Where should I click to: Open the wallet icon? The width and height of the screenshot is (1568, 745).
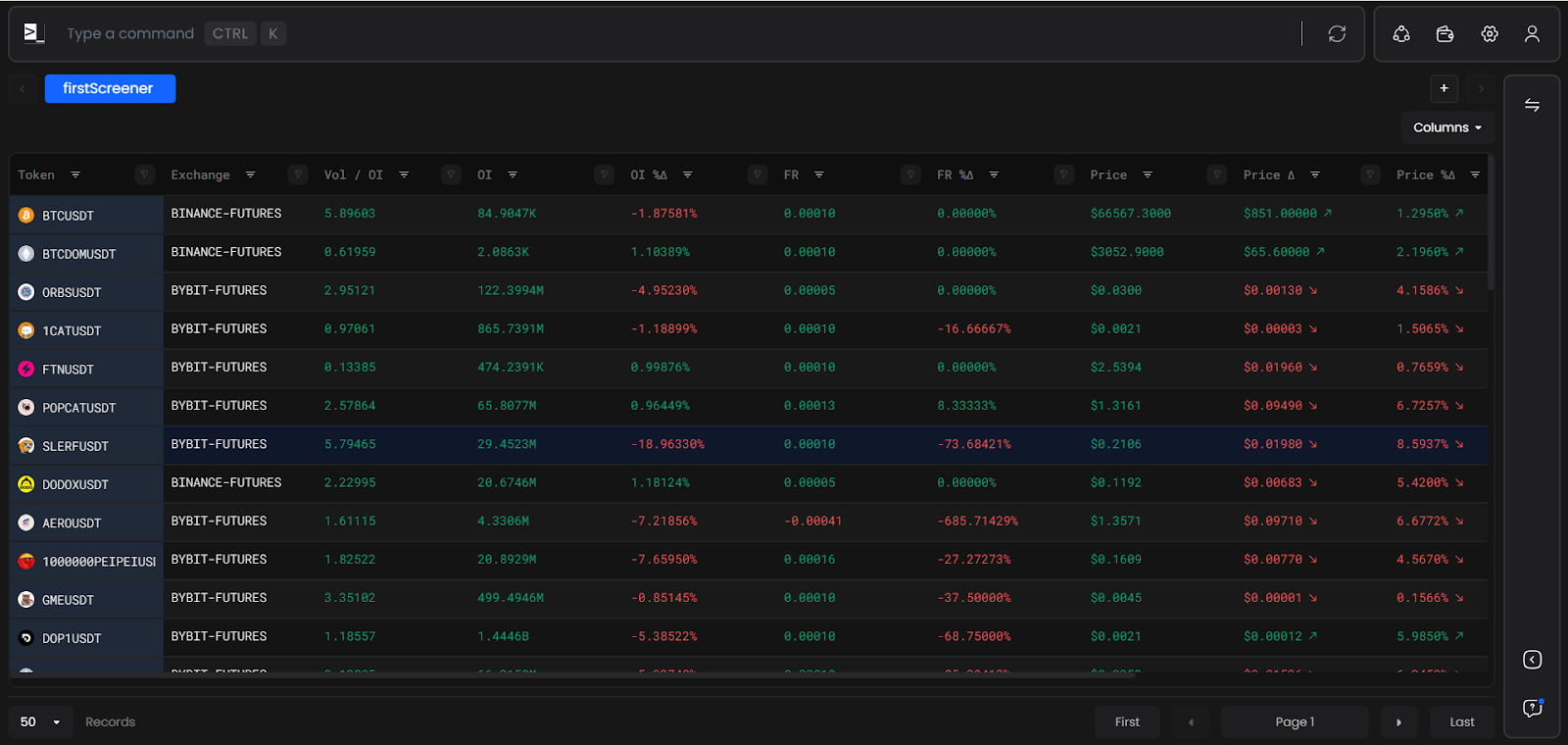[1445, 33]
